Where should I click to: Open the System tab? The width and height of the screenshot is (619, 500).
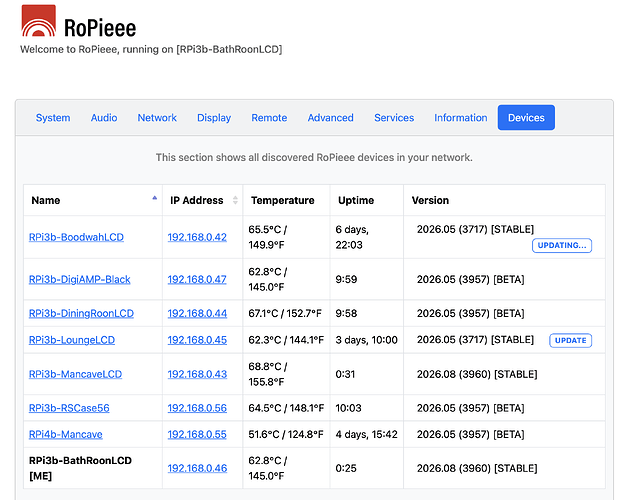[x=53, y=118]
